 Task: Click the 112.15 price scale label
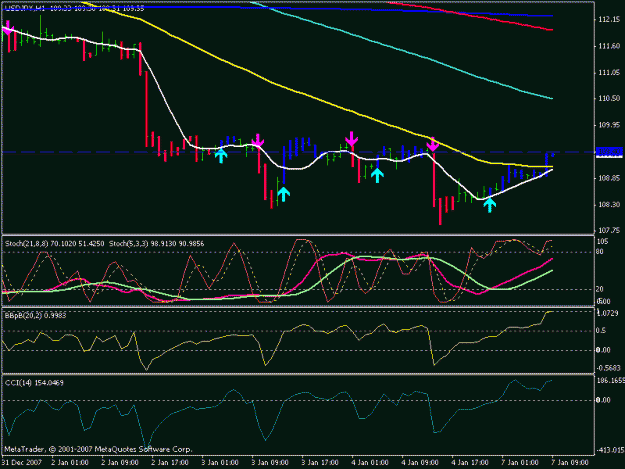tap(609, 20)
